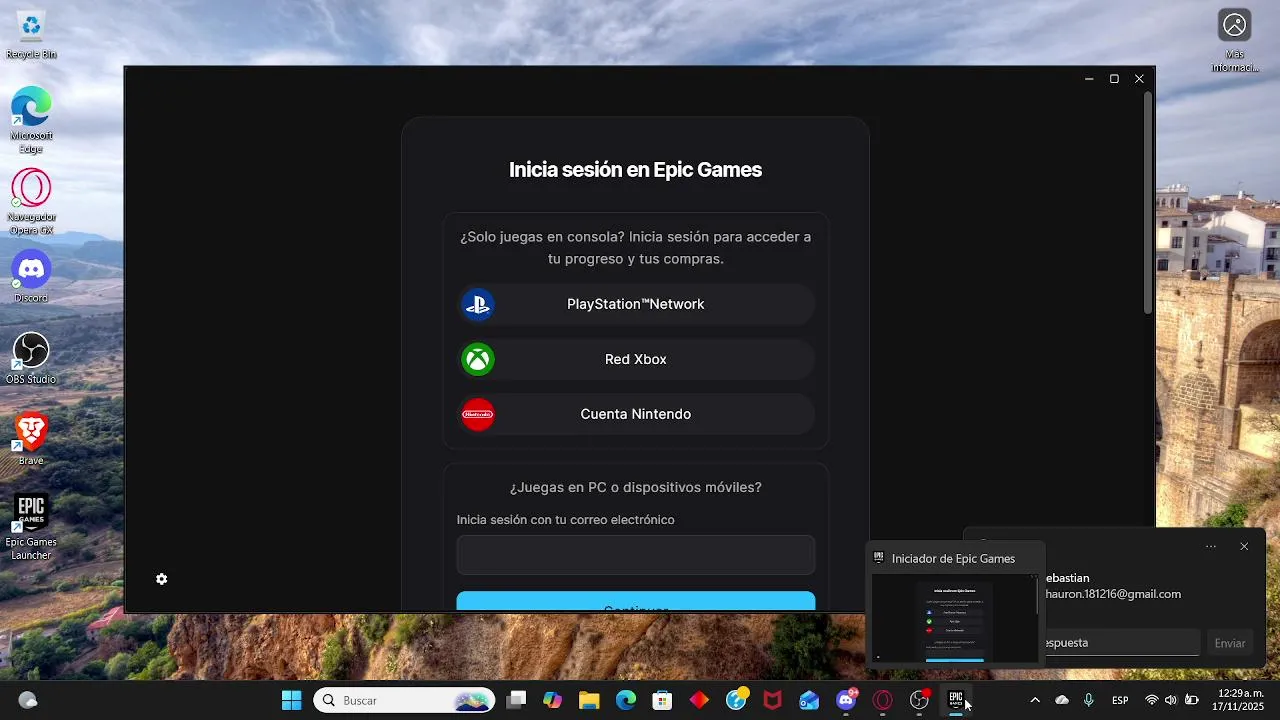Maximize the Epic Games launcher window
1280x720 pixels.
click(1114, 79)
